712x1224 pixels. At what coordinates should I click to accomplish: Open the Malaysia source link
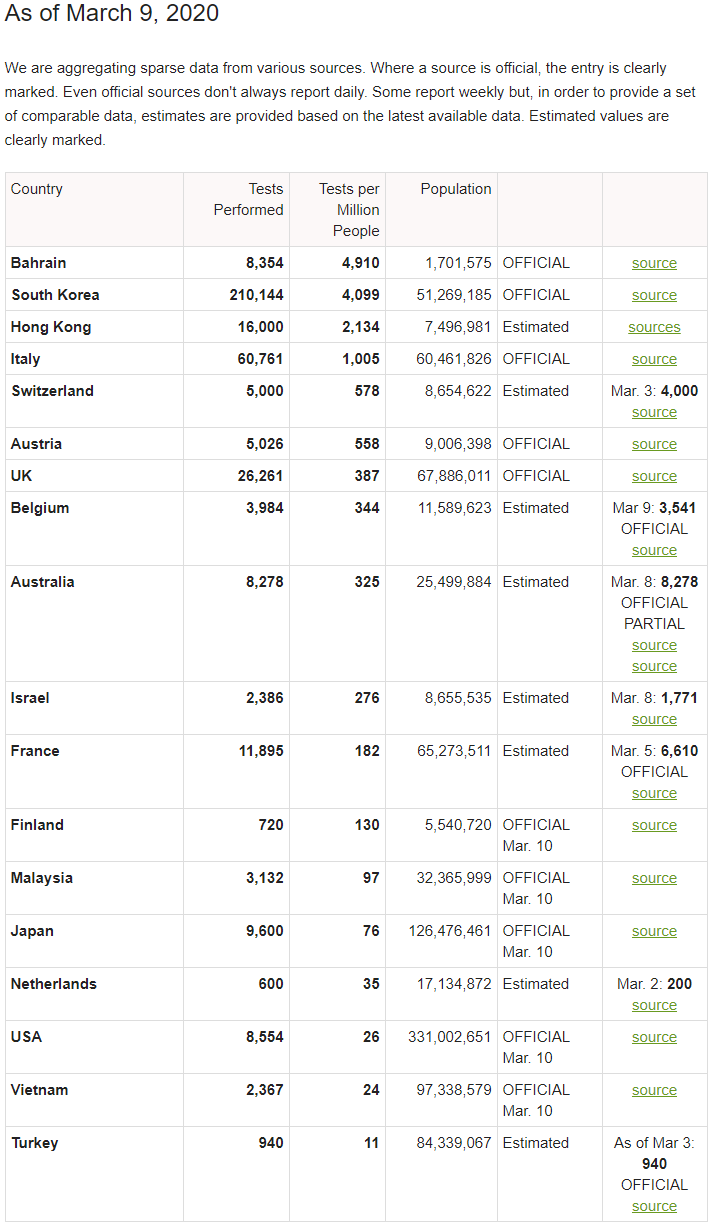click(x=654, y=878)
